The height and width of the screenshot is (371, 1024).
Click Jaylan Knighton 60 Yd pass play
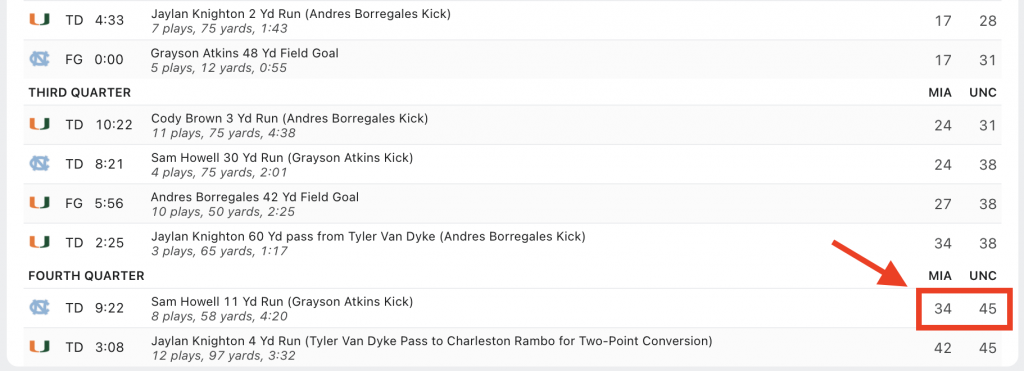[x=368, y=236]
